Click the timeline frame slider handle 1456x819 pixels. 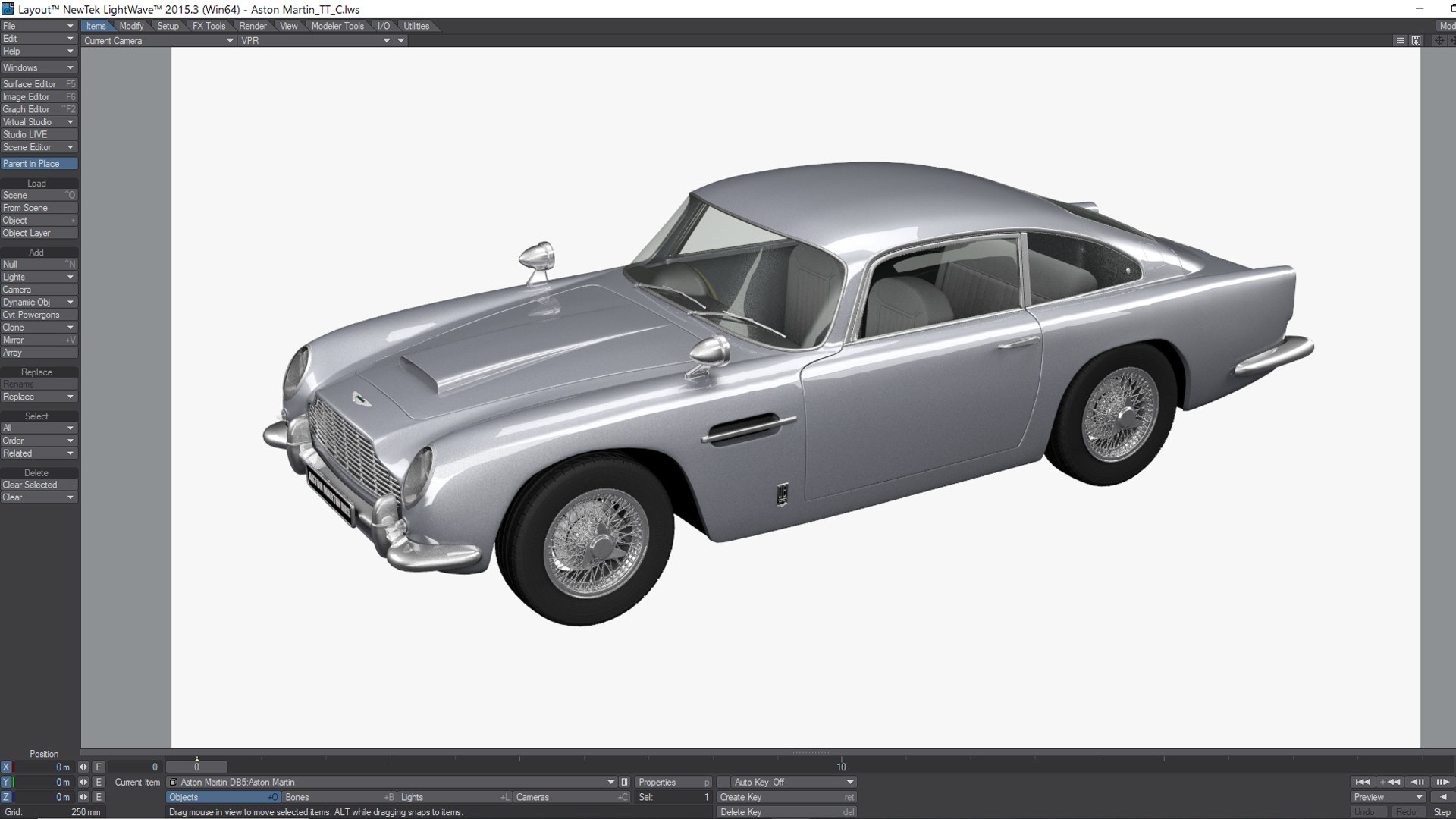[196, 767]
